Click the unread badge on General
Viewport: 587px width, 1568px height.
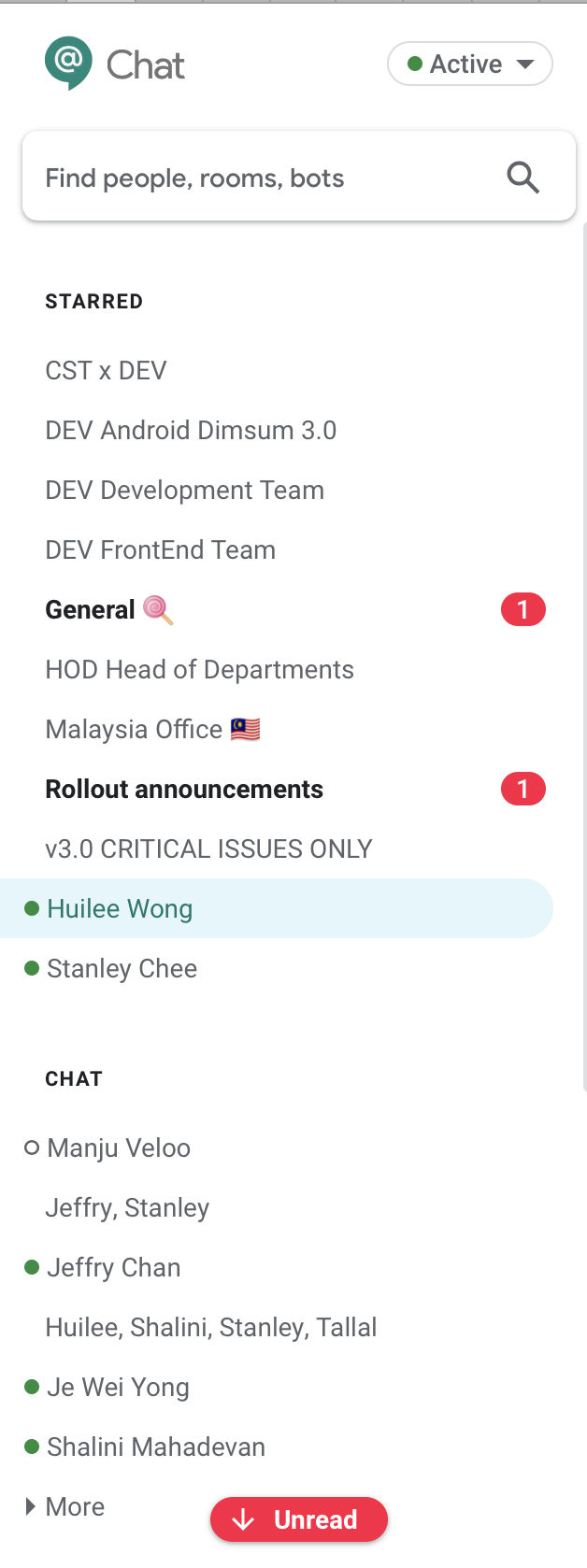pos(523,609)
